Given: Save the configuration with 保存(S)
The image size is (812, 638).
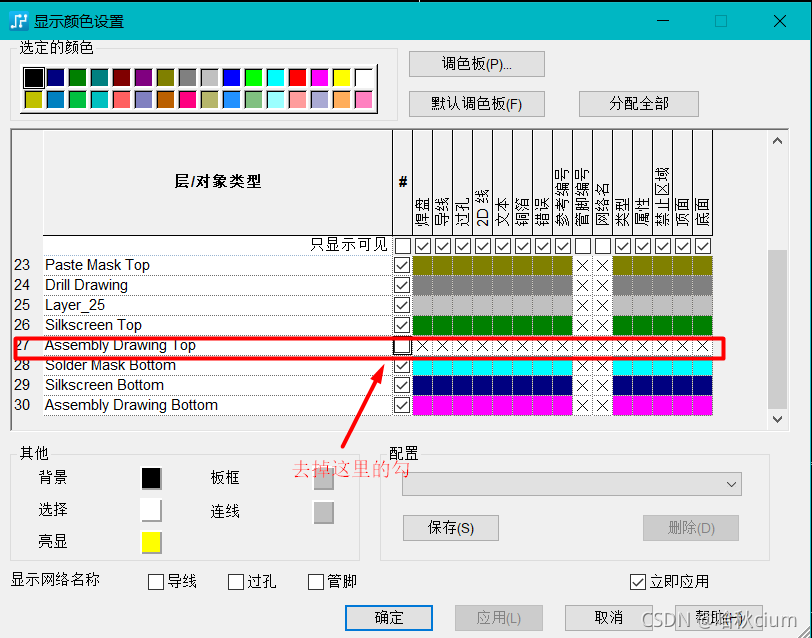Looking at the screenshot, I should (451, 528).
